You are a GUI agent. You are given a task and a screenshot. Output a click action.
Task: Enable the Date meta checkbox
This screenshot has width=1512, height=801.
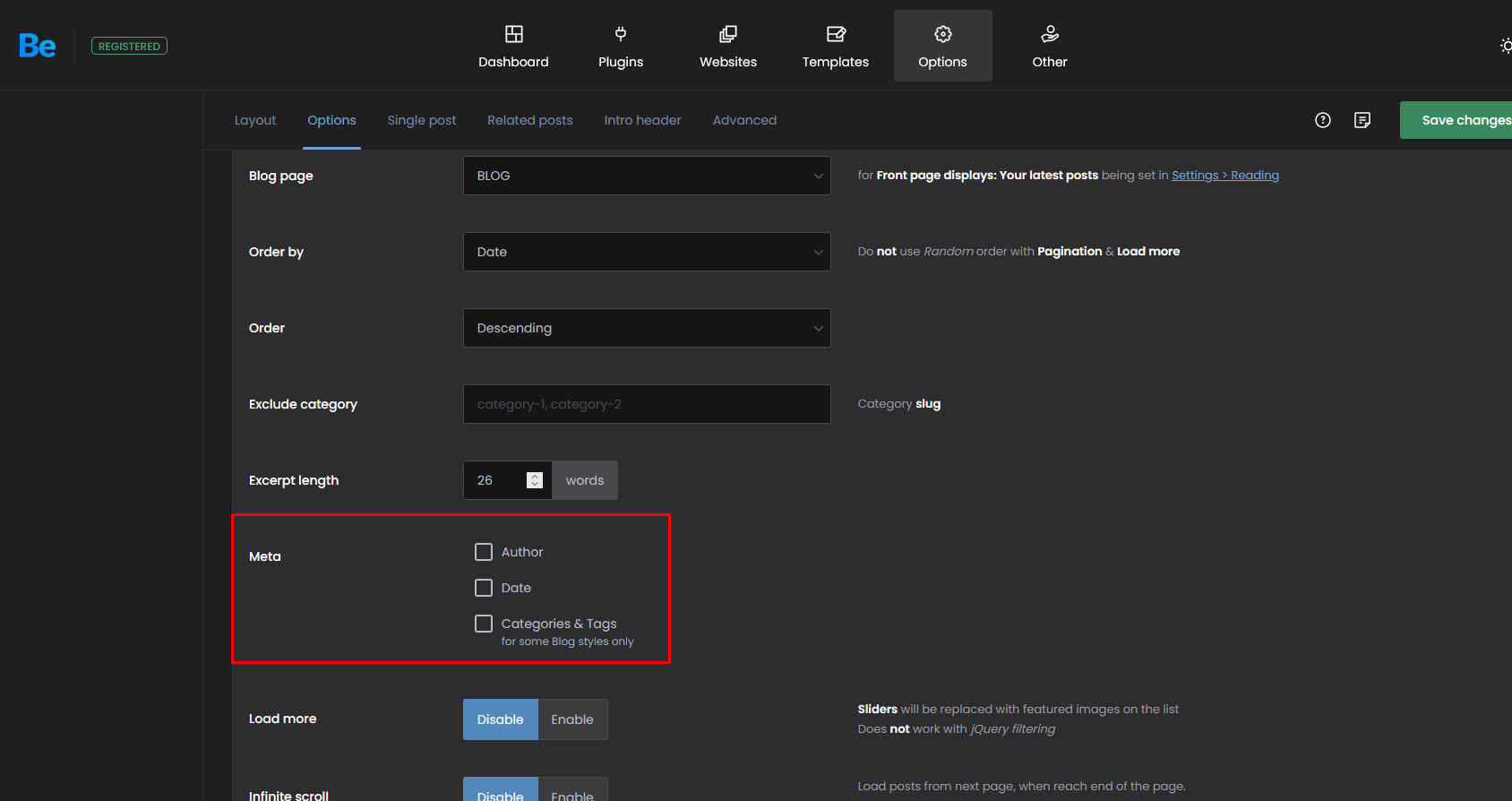[x=484, y=588]
